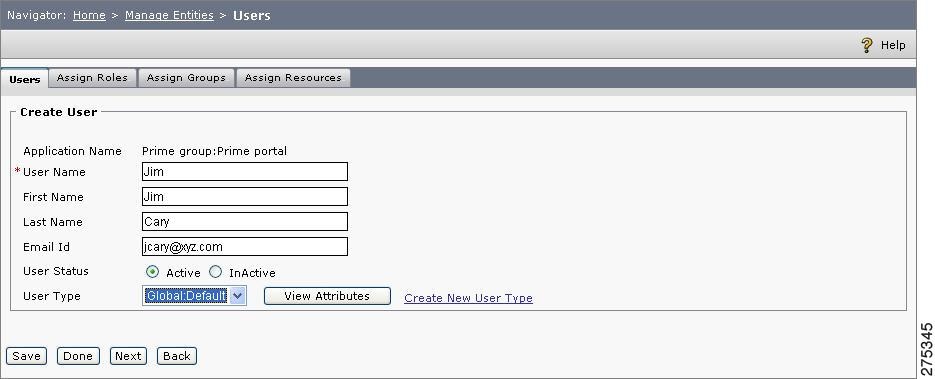
Task: Go to Home in navigator breadcrumb
Action: 89,15
